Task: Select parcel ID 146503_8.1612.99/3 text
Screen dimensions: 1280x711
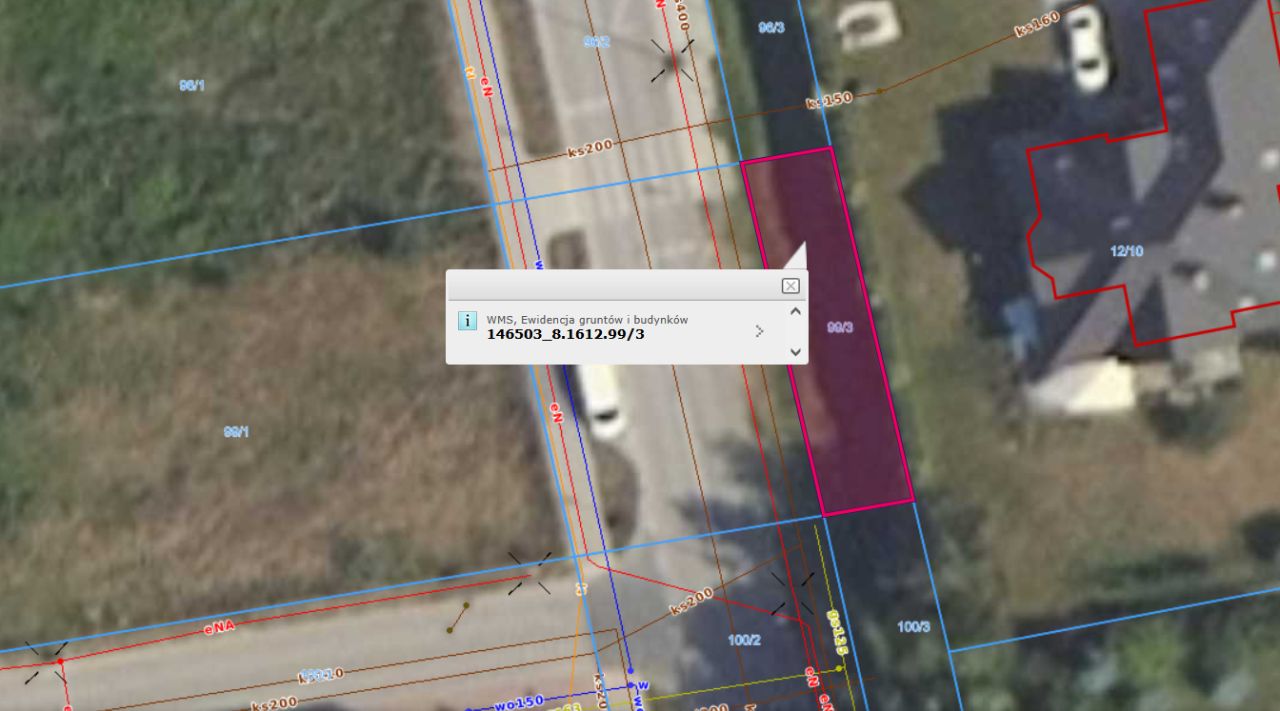Action: point(565,334)
